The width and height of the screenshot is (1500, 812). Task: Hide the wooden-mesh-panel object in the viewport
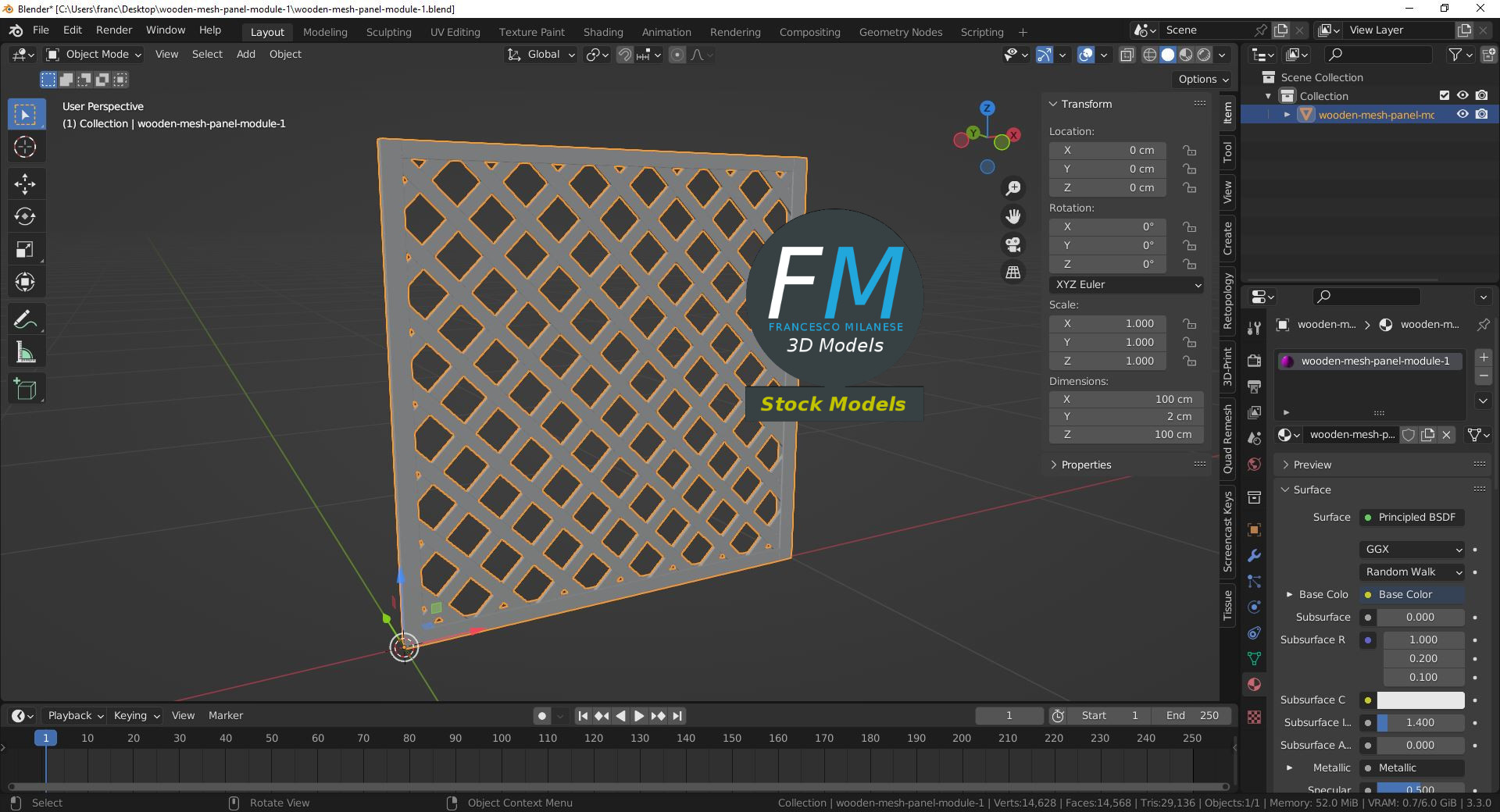[1462, 115]
